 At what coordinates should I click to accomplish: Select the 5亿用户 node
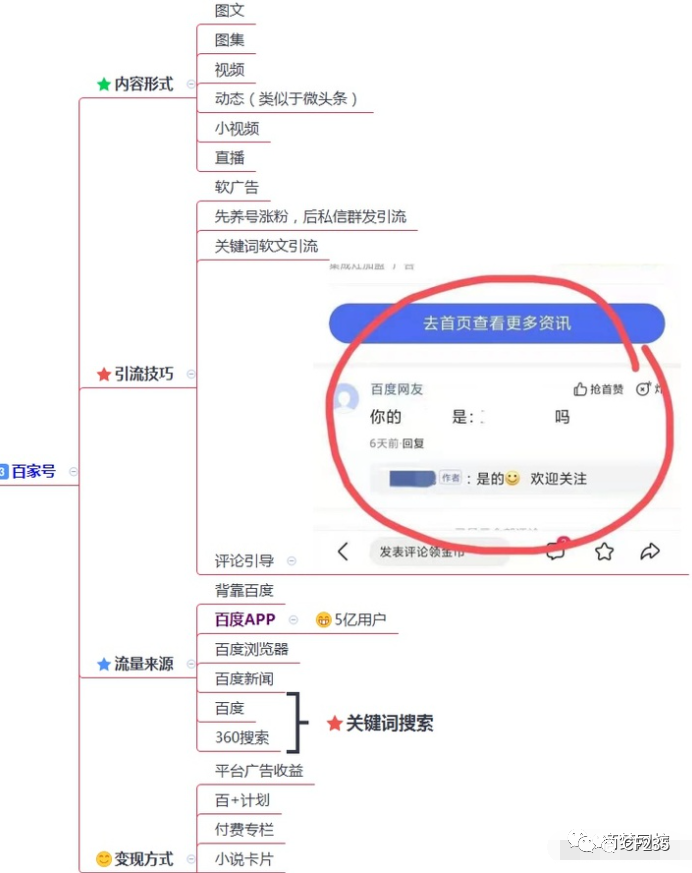(360, 620)
